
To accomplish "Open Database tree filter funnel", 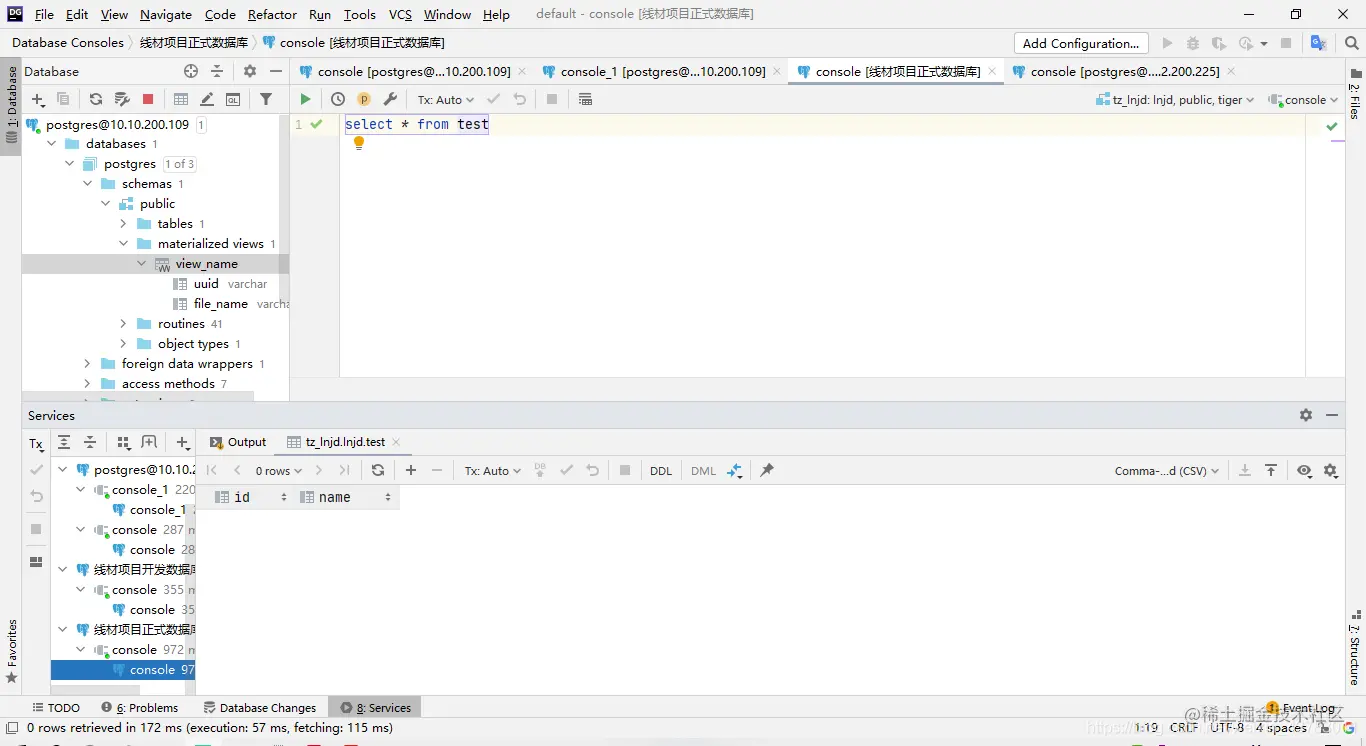I will (x=266, y=99).
